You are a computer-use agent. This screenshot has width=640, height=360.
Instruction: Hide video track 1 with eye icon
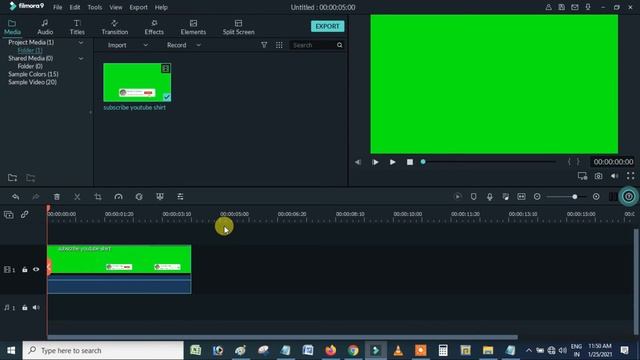(x=36, y=269)
